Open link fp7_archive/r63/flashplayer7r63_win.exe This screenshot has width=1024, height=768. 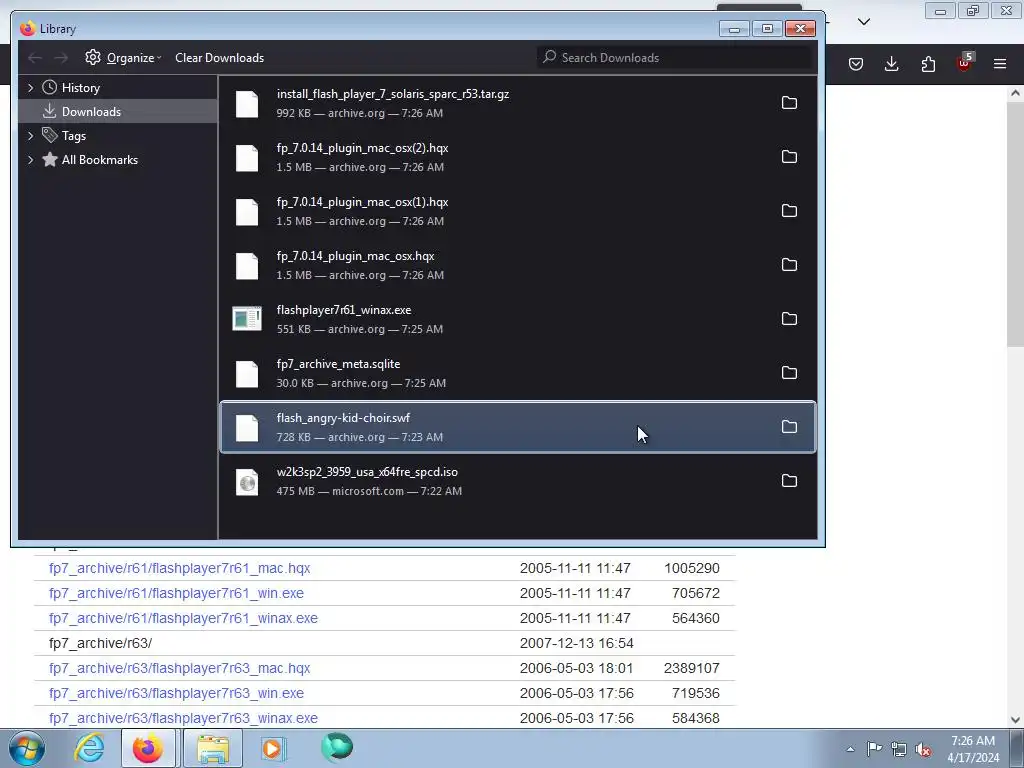[176, 693]
